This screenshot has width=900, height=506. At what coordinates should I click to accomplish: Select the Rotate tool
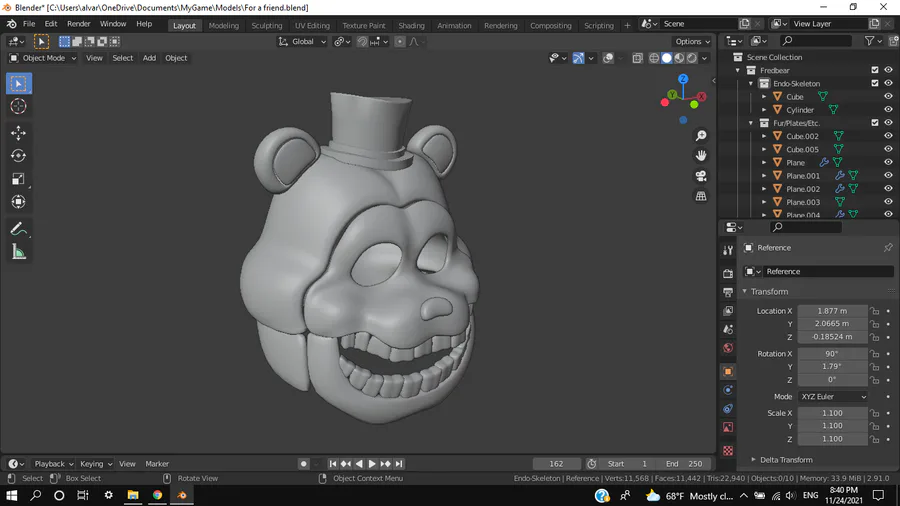point(18,156)
